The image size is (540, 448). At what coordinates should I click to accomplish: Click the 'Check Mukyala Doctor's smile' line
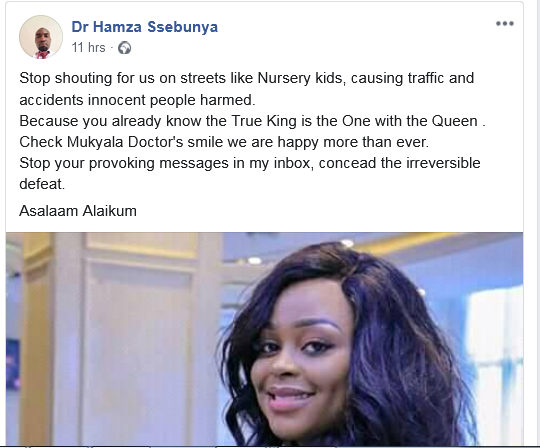point(224,142)
